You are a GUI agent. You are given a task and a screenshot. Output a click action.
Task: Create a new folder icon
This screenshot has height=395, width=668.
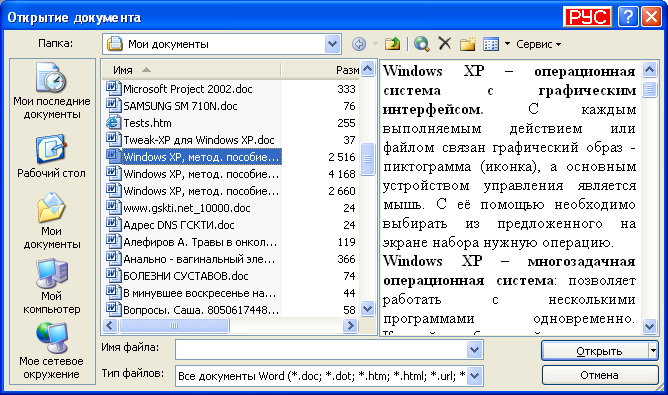(x=467, y=44)
